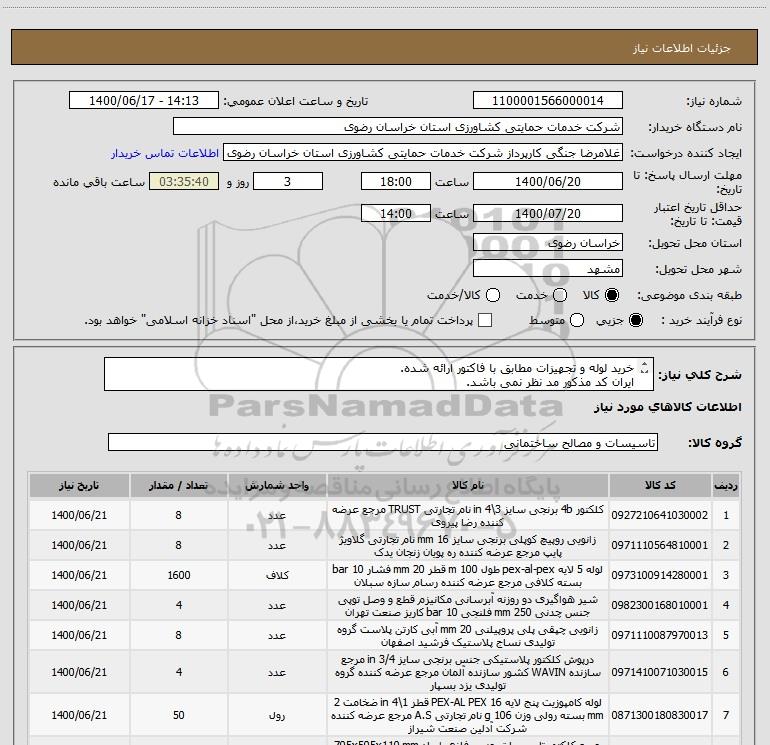Viewport: 770px width, 745px height.
Task: Toggle the اسناد خزانه اسلامی payment checkbox
Action: click(x=485, y=320)
